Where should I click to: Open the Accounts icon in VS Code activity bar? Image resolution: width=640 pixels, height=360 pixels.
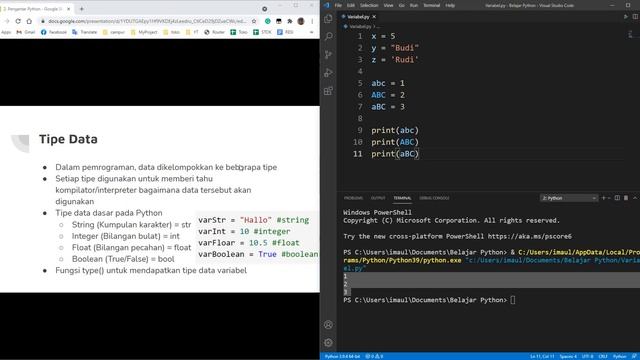point(328,325)
